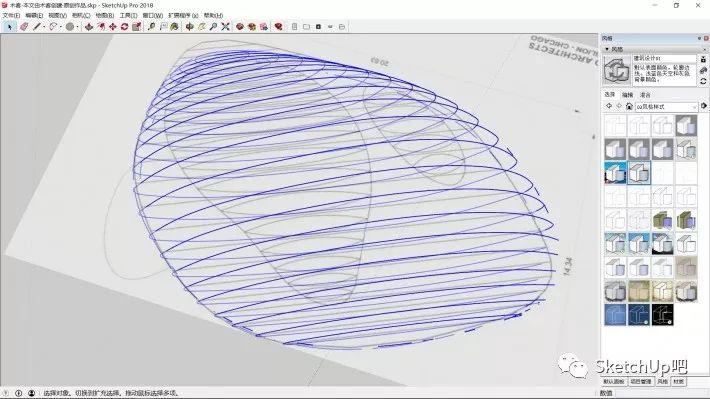Screen dimensions: 710x399
Task: Select the red Move arrows tool
Action: click(112, 27)
